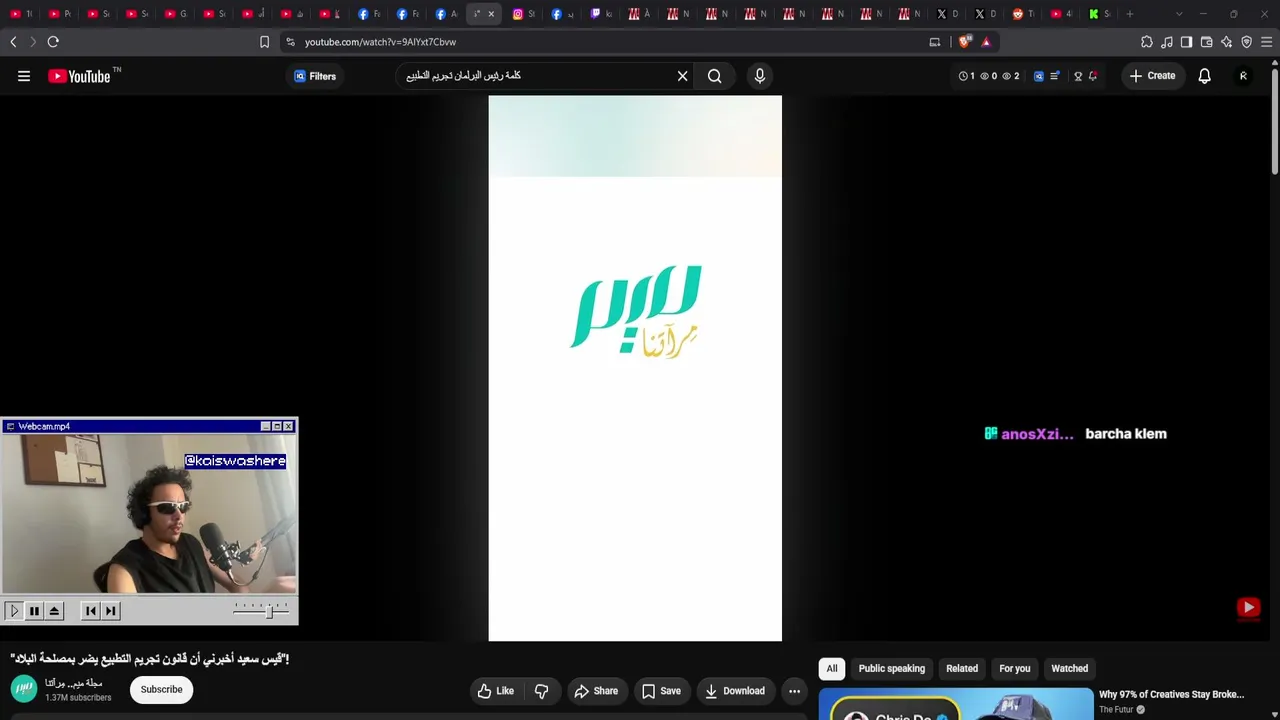Expand the tab search chevron
Image resolution: width=1280 pixels, height=720 pixels.
coord(1179,14)
